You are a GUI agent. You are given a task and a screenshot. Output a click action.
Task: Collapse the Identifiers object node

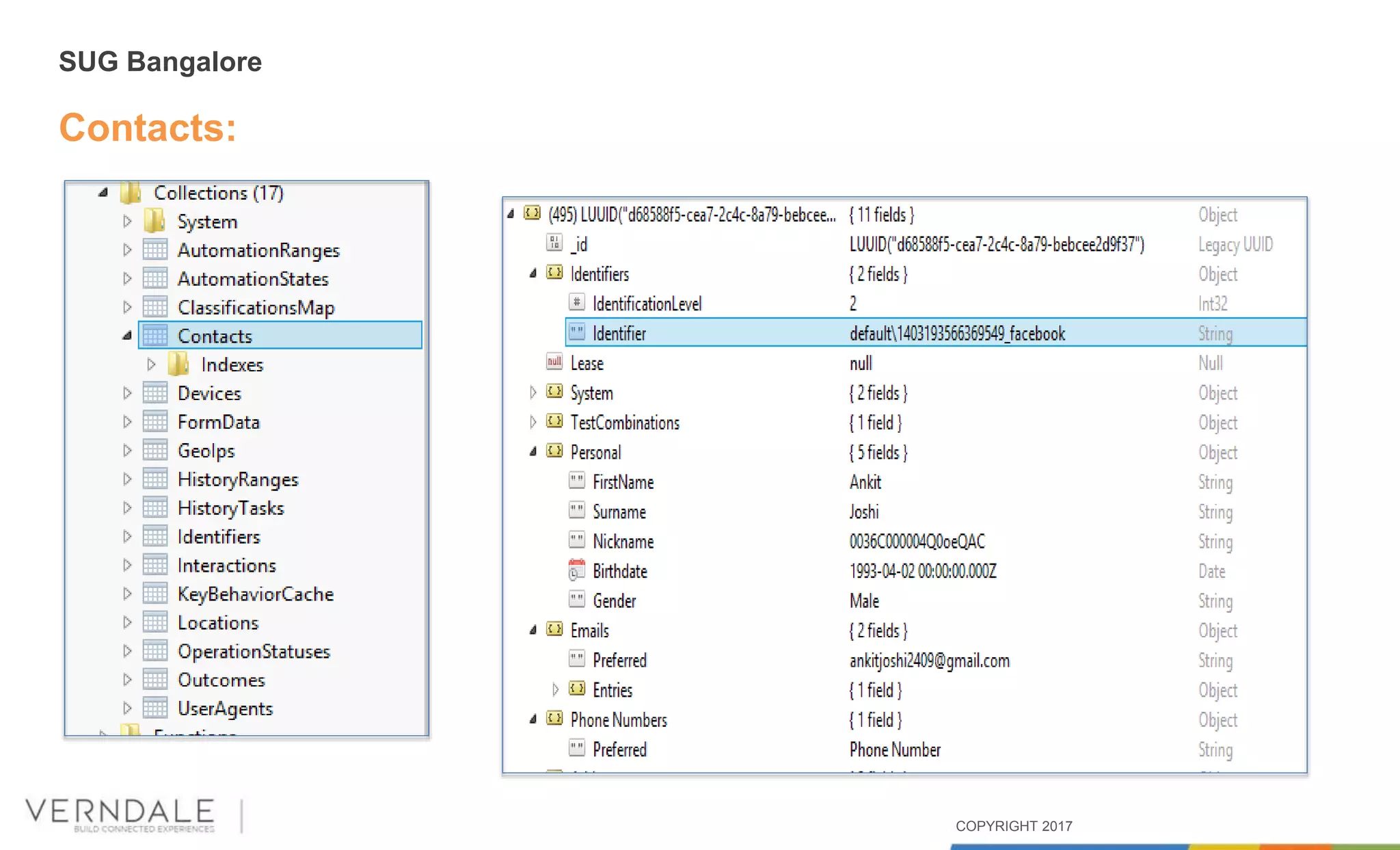[x=533, y=274]
